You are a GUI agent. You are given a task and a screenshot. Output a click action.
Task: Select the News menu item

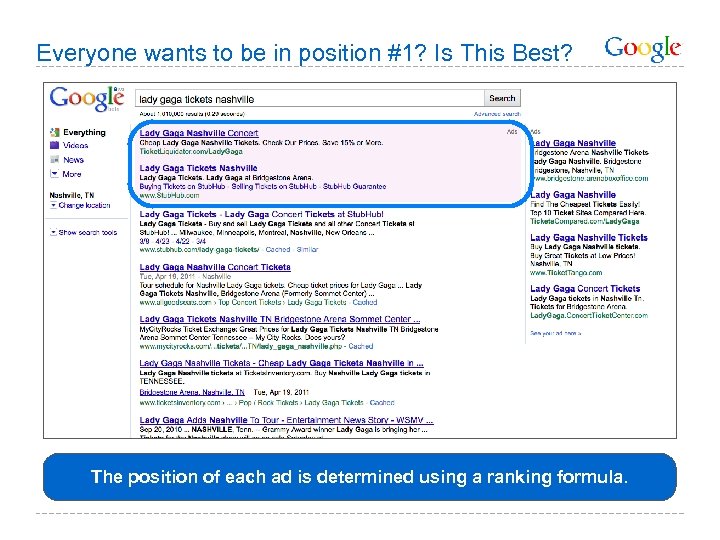pos(73,160)
